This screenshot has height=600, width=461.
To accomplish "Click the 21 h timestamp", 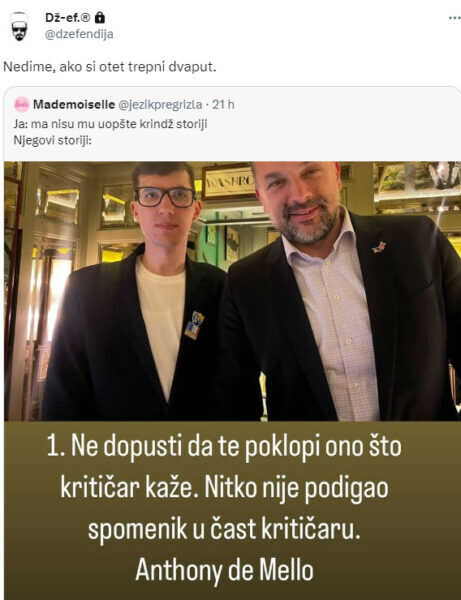I will click(x=223, y=104).
